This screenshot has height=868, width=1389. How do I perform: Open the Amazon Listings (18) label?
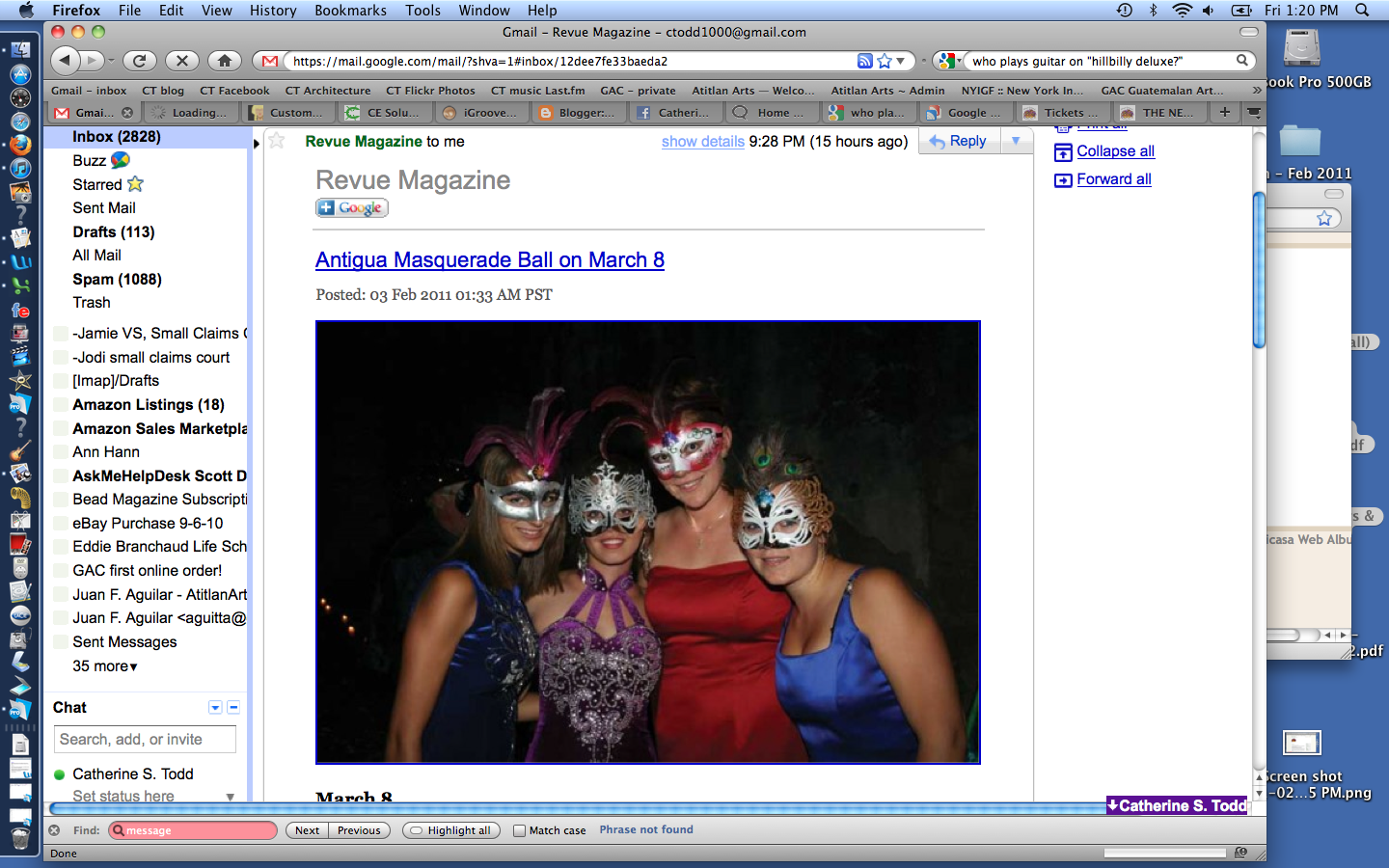tap(149, 405)
